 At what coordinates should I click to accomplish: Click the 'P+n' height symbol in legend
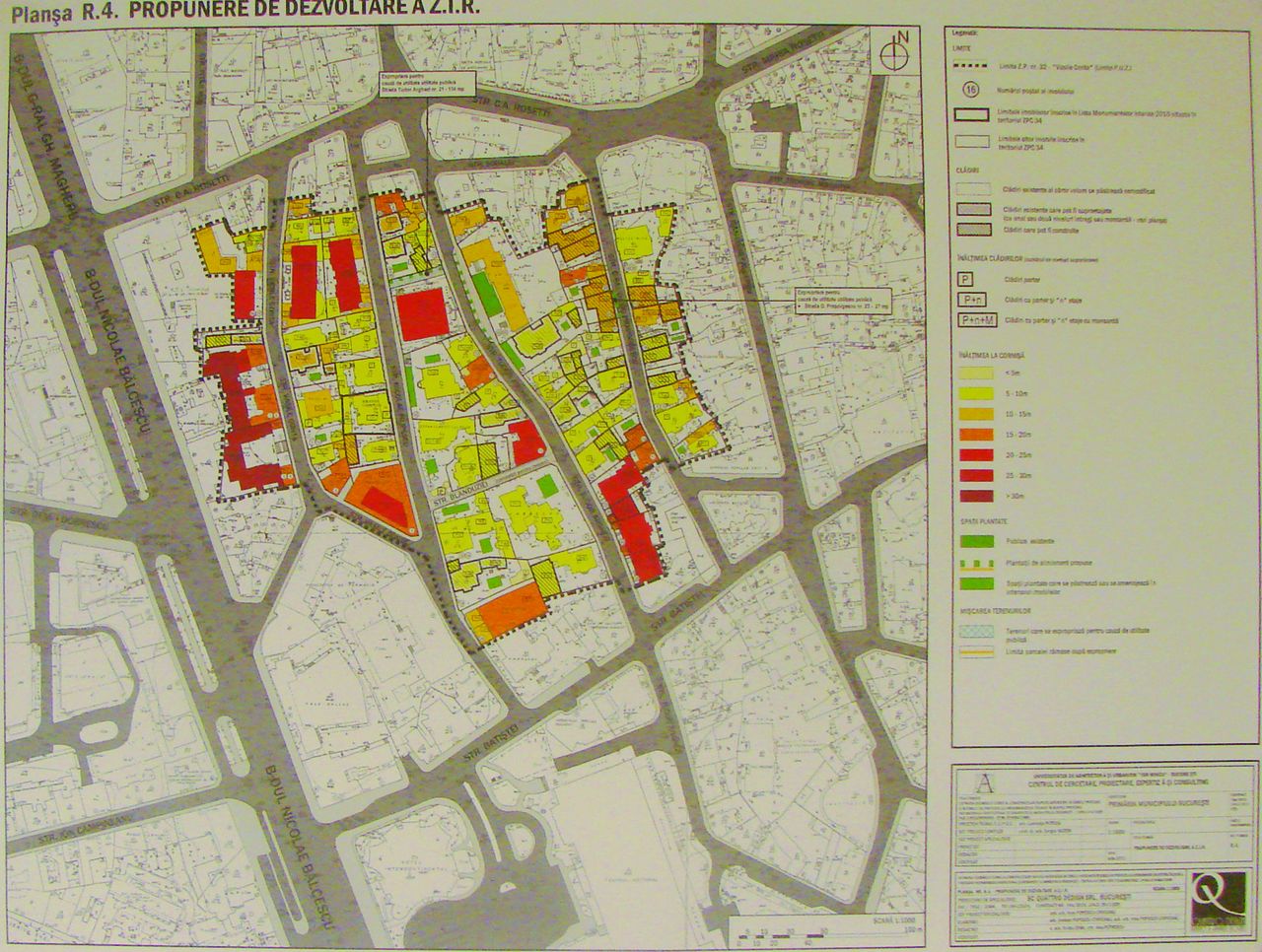point(972,300)
